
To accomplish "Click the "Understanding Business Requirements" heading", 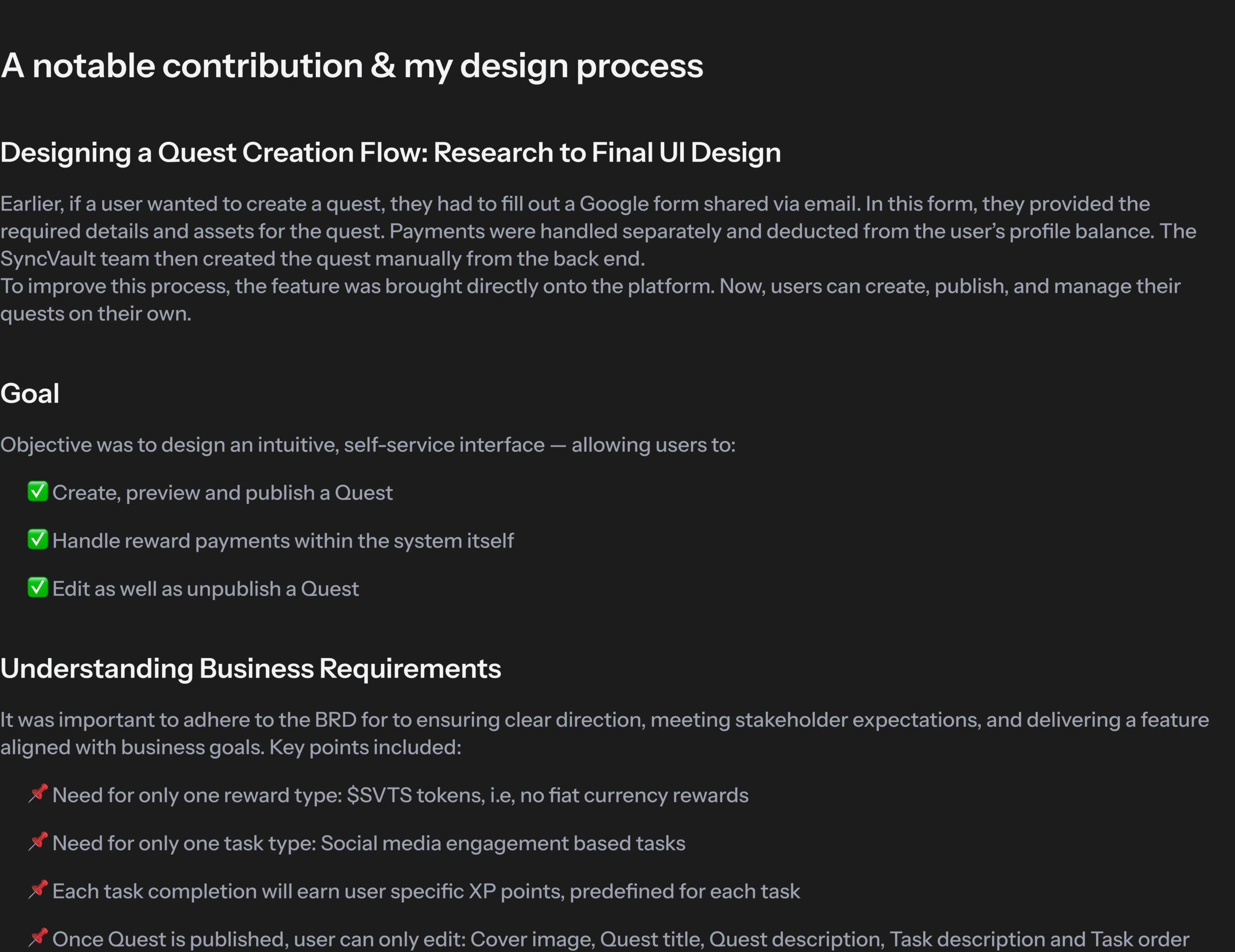I will pos(250,669).
